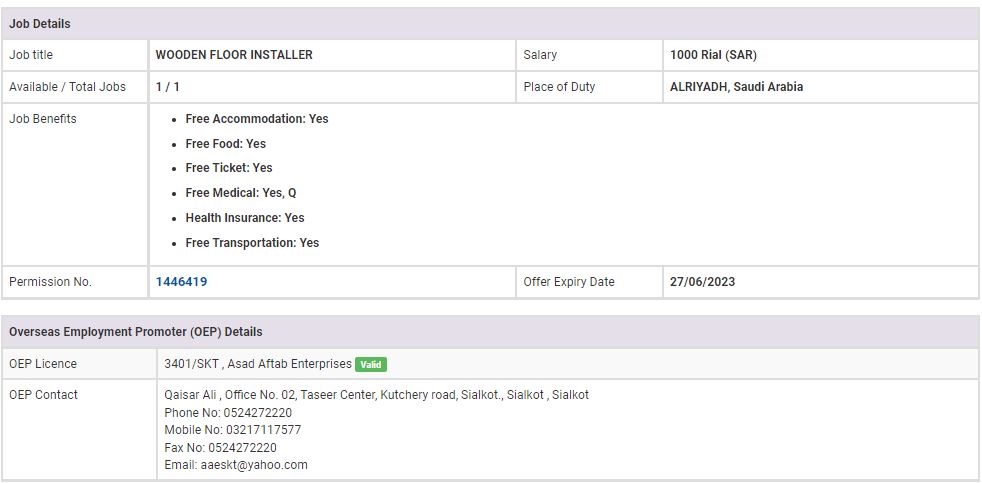Select the WOODEN FLOOR INSTALLER job title
Viewport: 982px width, 483px height.
234,55
